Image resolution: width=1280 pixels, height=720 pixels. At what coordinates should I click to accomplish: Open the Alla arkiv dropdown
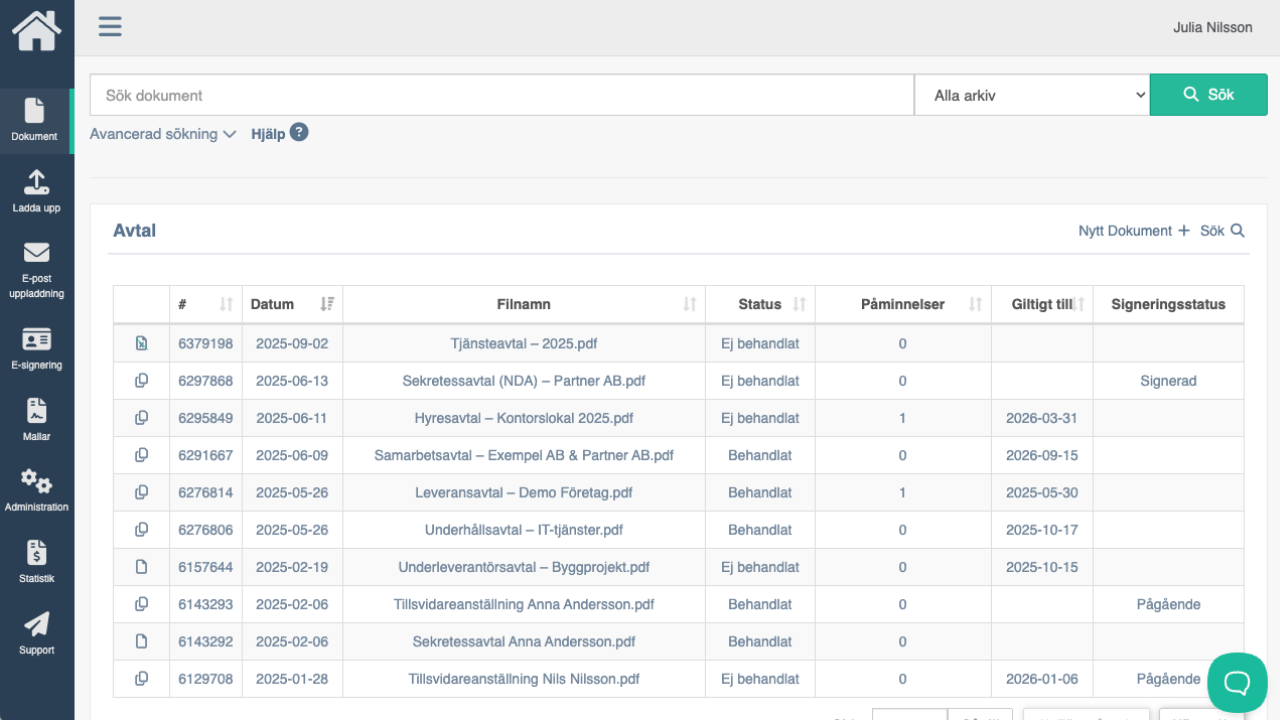click(x=1032, y=95)
